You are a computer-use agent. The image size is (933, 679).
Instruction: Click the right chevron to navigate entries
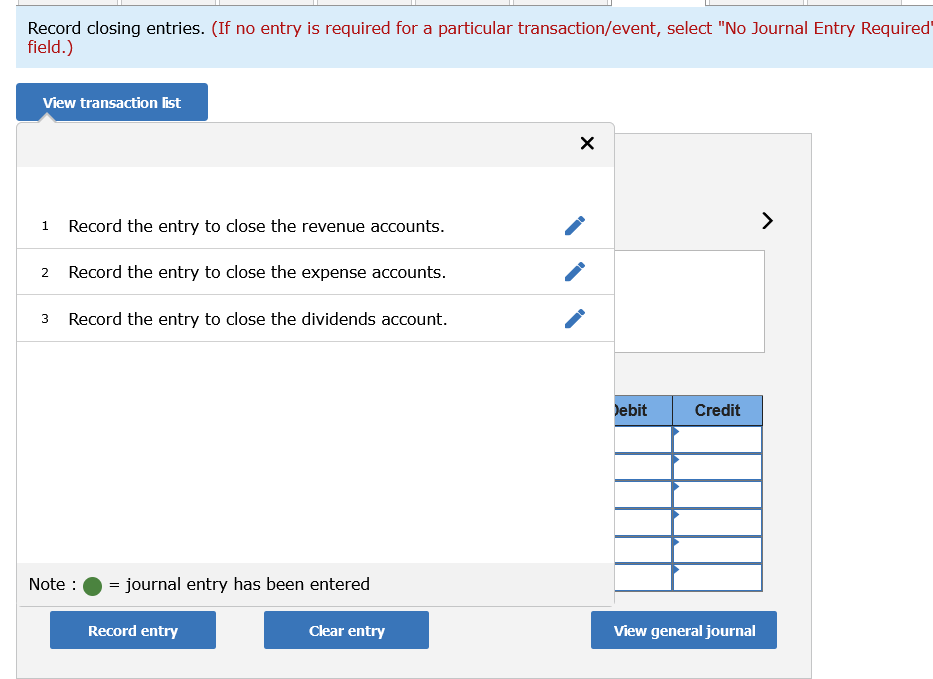766,220
